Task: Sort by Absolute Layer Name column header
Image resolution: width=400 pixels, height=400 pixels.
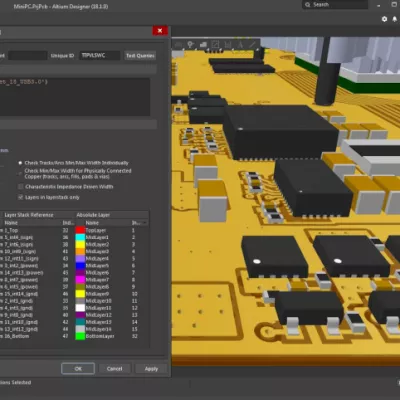Action: coord(92,223)
